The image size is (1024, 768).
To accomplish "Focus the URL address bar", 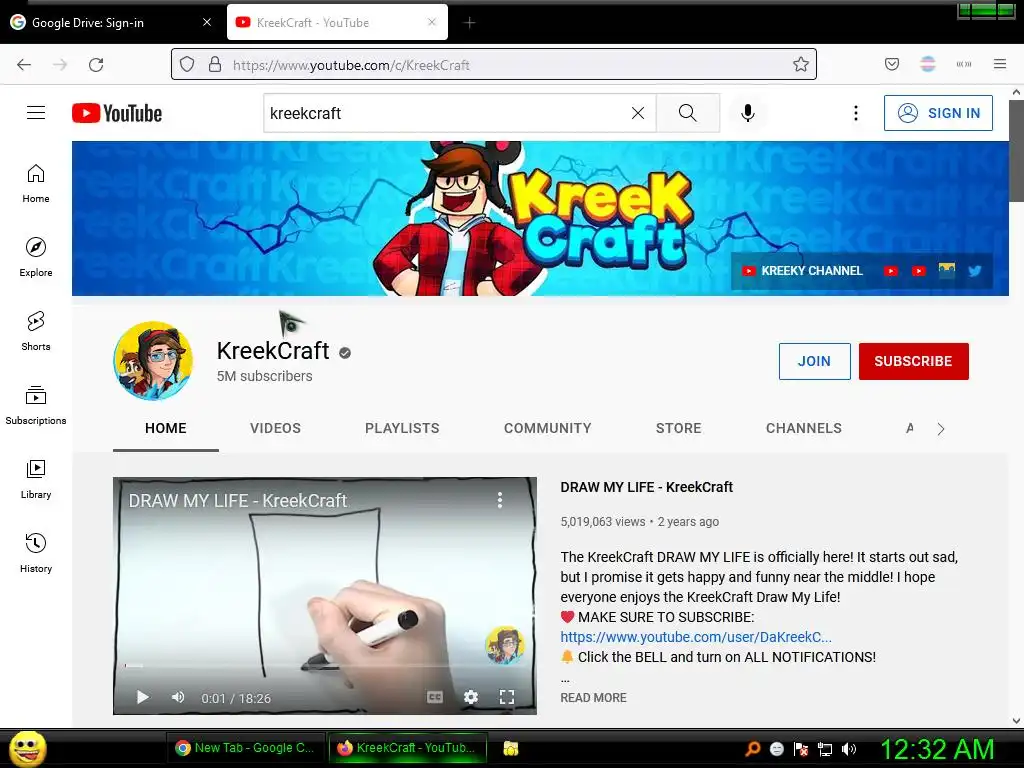I will point(494,65).
